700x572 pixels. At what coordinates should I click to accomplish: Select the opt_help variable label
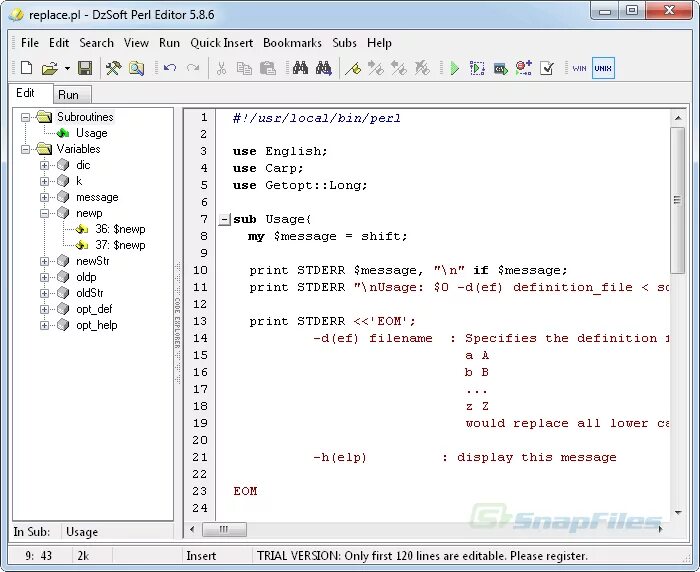[96, 325]
